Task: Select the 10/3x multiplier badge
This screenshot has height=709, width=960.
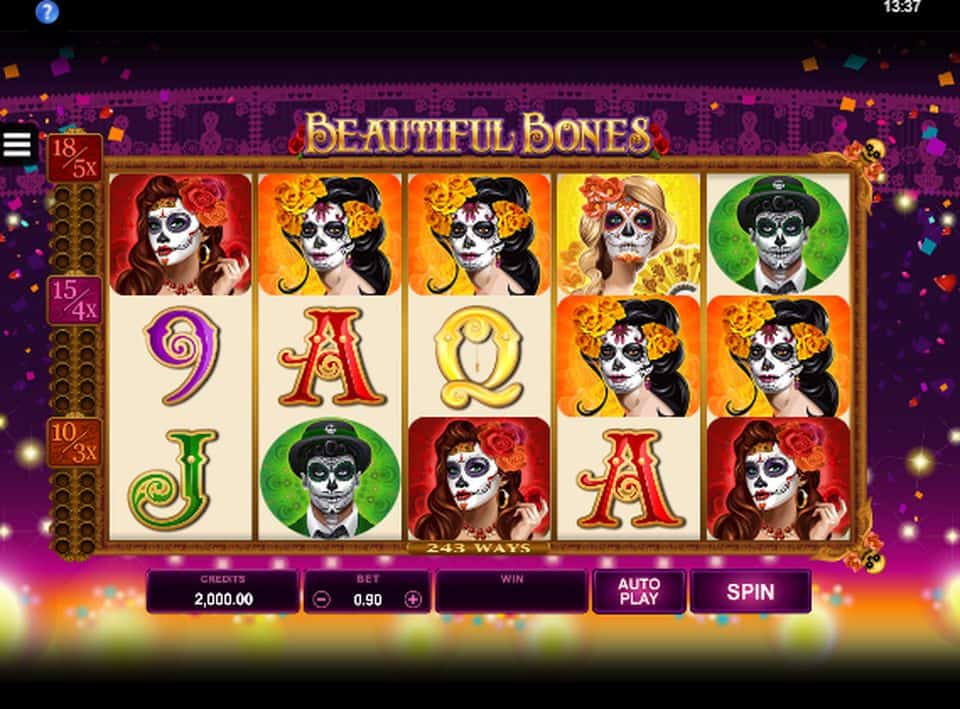Action: pos(75,443)
